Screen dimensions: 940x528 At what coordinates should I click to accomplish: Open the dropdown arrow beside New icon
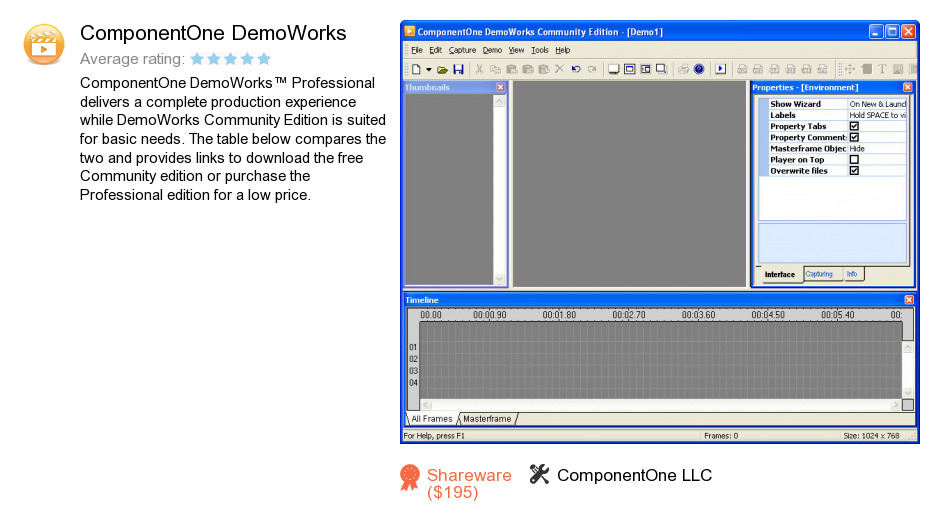(429, 70)
